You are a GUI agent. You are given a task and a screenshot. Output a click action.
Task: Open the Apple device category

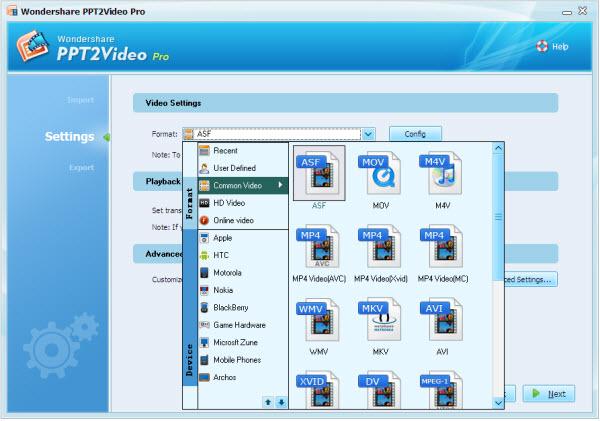[243, 238]
